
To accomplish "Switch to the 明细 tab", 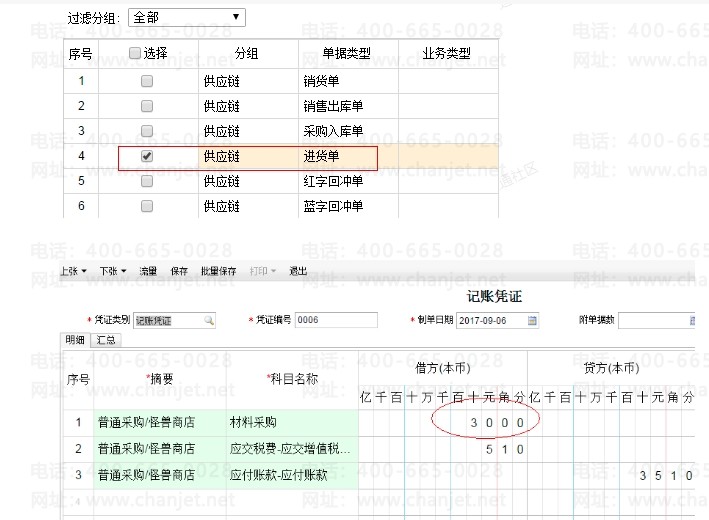I will [75, 340].
